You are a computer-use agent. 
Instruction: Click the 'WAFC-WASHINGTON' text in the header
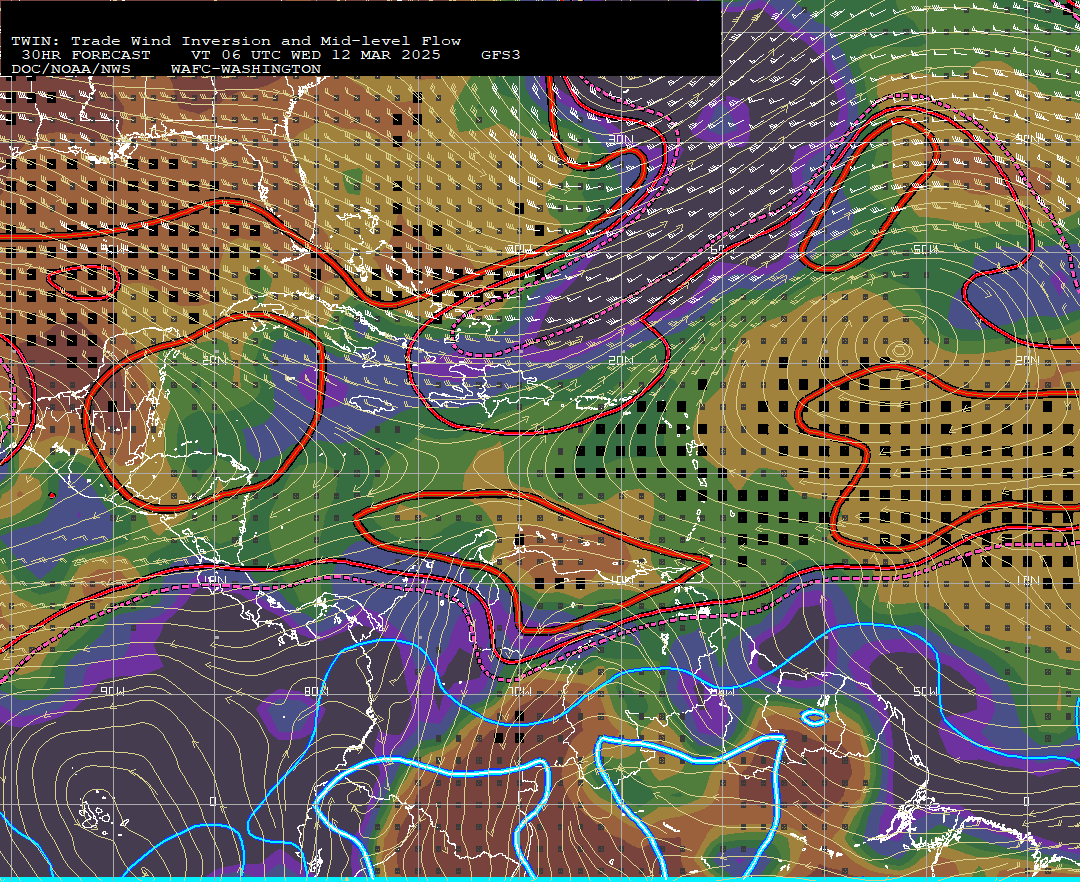coord(246,70)
